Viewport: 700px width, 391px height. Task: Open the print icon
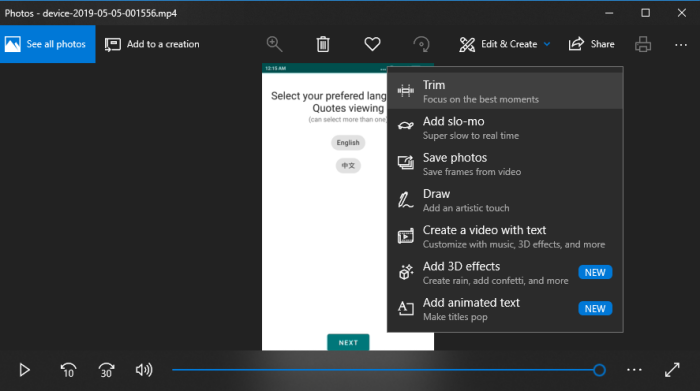pyautogui.click(x=643, y=44)
